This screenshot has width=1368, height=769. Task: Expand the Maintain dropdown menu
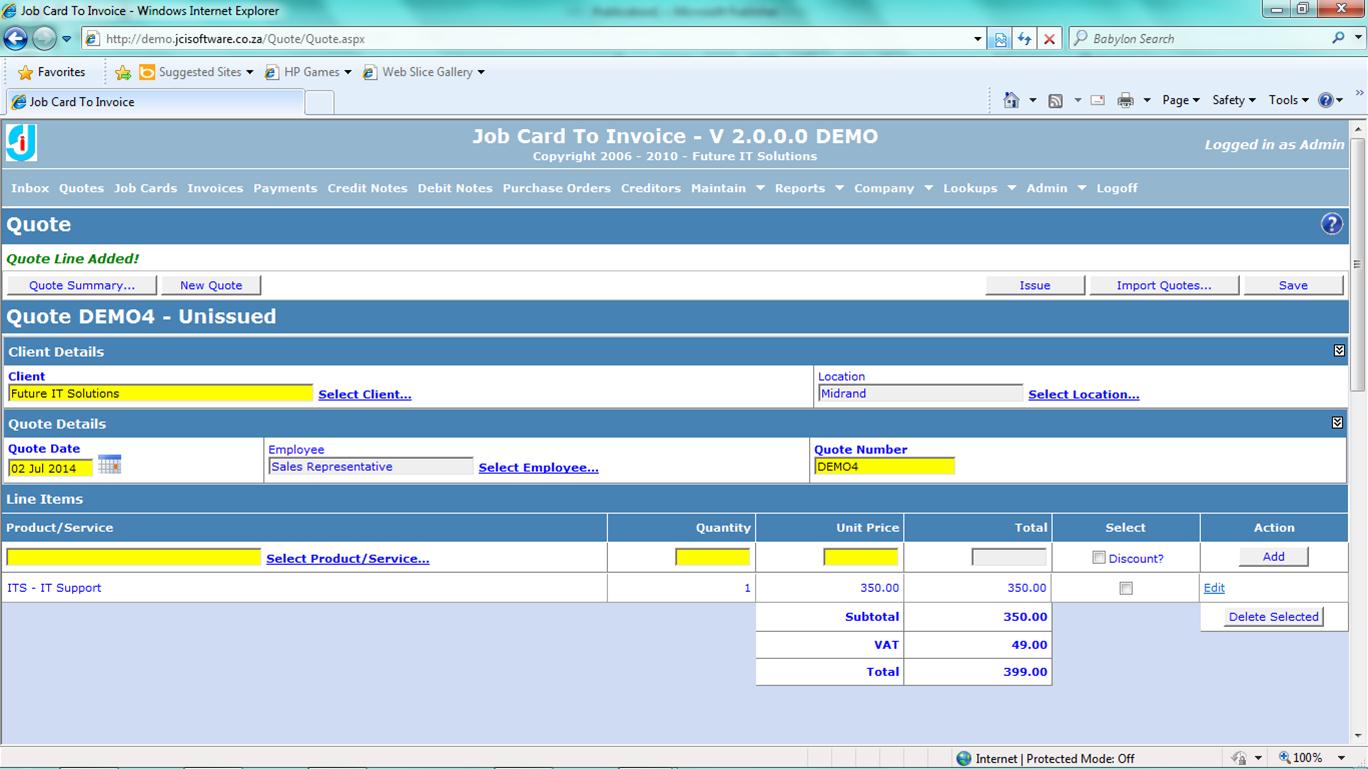[759, 188]
